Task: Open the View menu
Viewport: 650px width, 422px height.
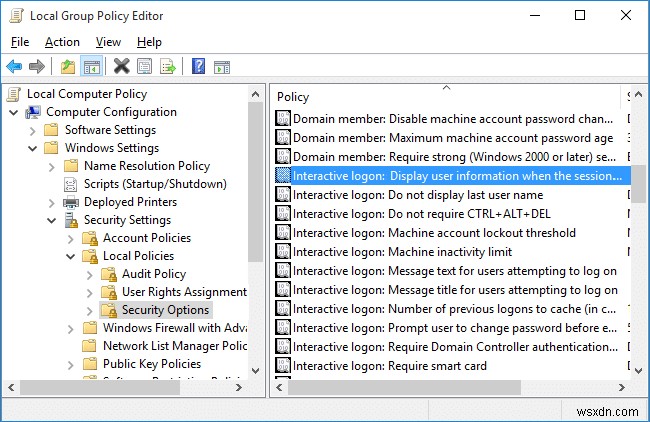Action: 108,42
